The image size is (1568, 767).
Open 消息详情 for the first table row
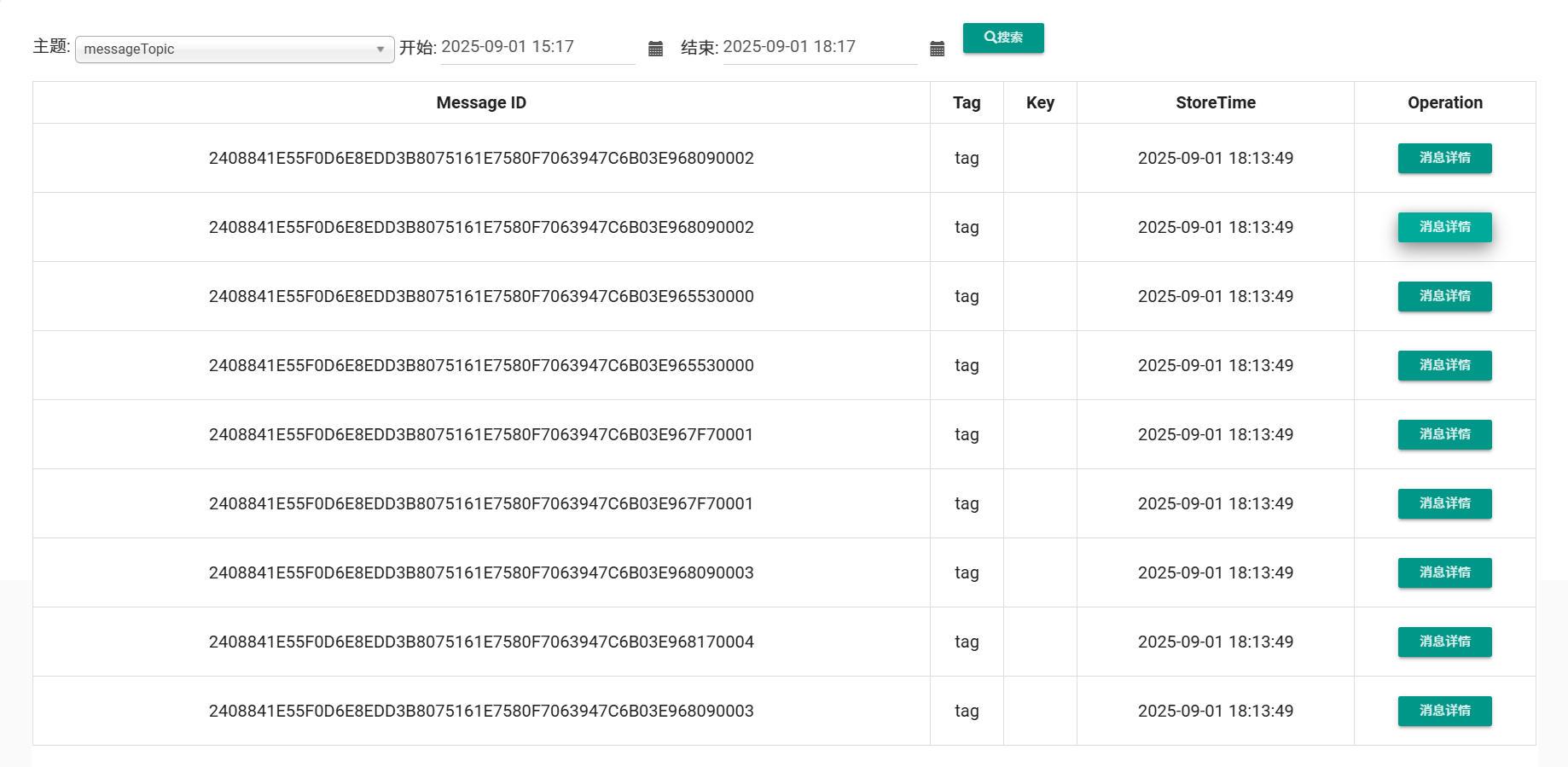coord(1444,159)
